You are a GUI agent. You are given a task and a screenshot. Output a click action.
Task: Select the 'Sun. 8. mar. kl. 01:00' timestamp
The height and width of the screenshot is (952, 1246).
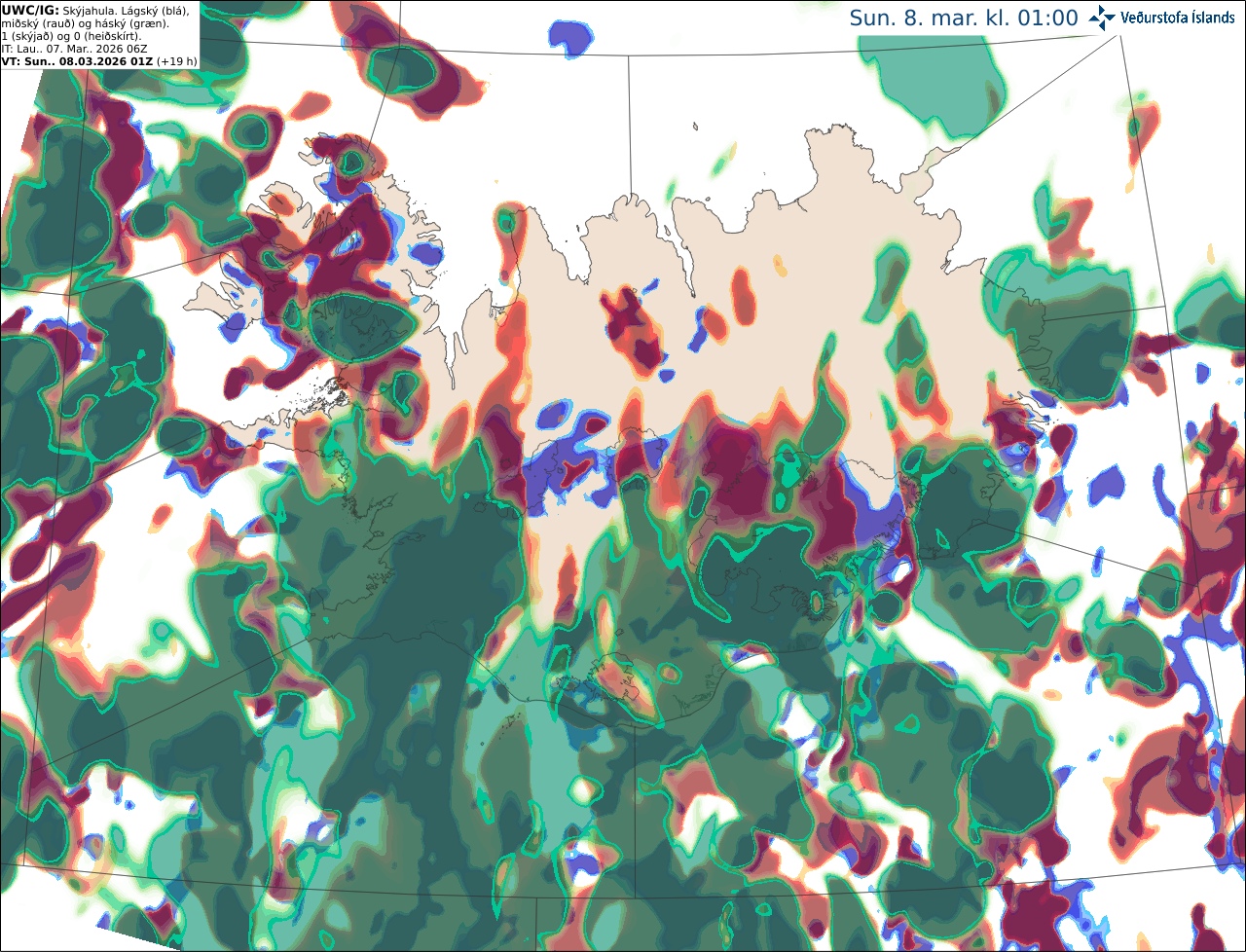[x=964, y=18]
